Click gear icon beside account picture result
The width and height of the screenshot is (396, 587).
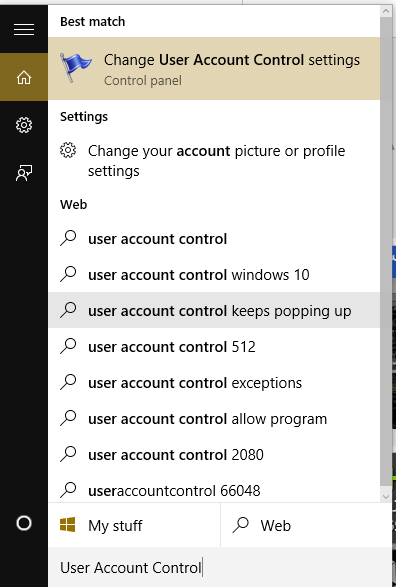[68, 151]
